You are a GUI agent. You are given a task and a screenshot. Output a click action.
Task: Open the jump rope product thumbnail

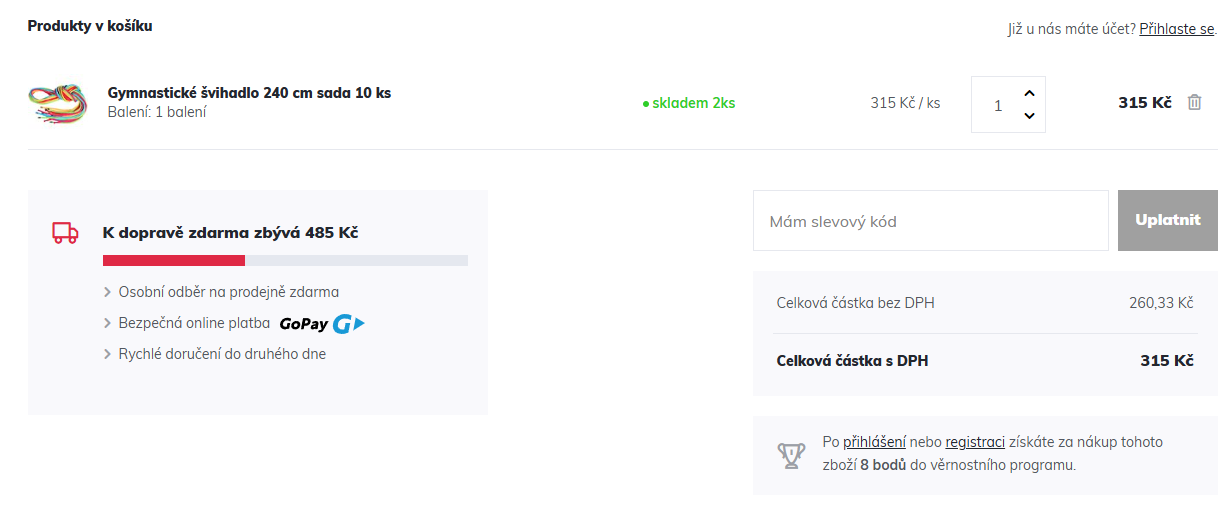click(58, 102)
